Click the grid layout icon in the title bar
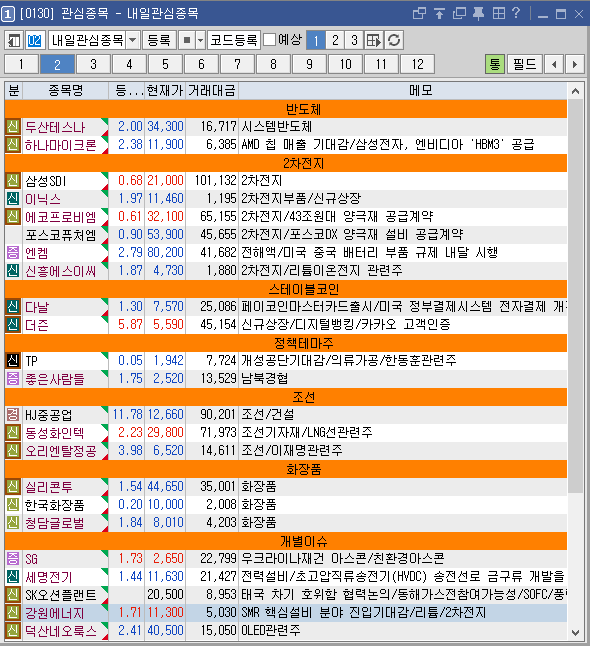590x646 pixels. tap(499, 14)
